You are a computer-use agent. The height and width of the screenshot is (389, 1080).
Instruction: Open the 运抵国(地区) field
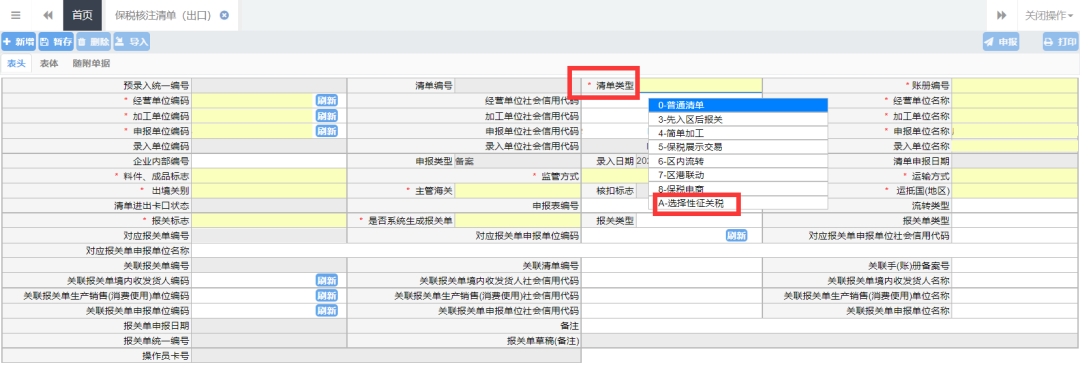point(1015,191)
